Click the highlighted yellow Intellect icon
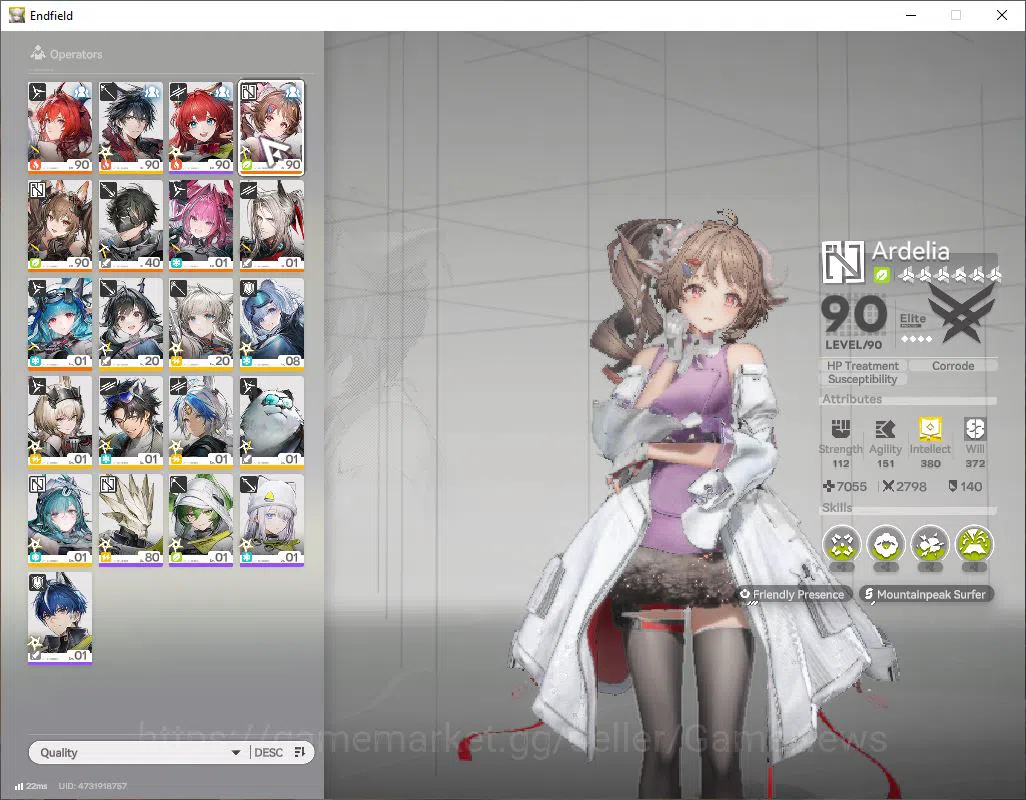This screenshot has height=800, width=1026. [x=930, y=429]
